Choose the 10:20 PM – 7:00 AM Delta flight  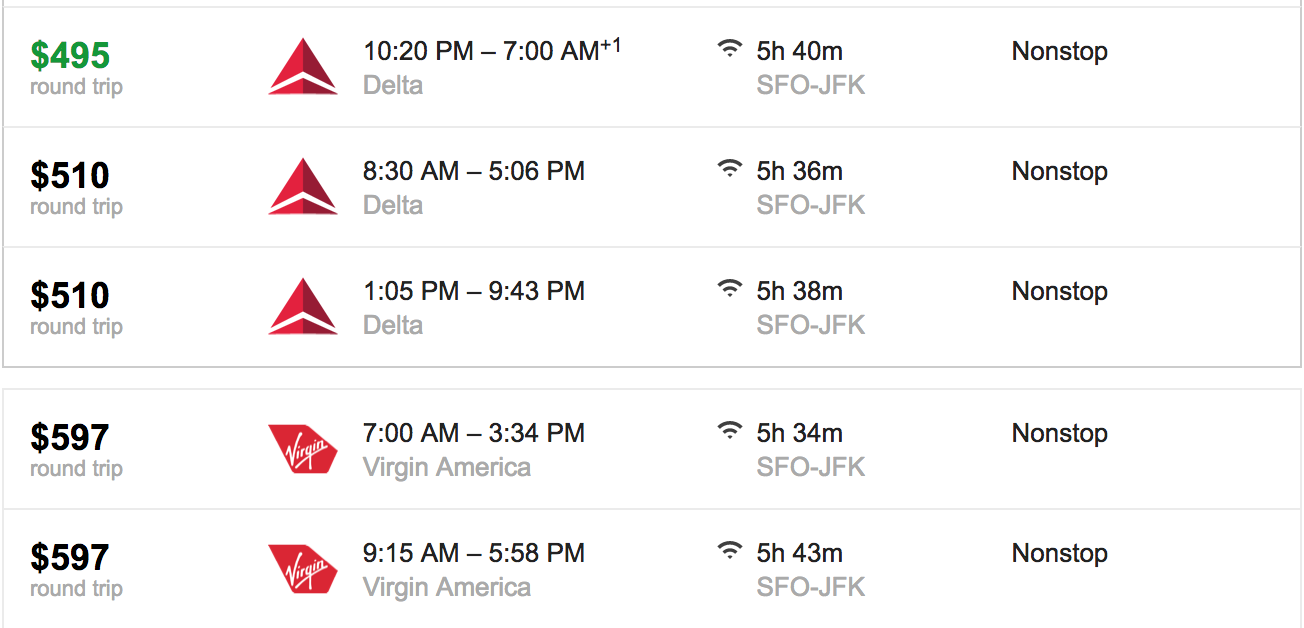click(x=652, y=67)
